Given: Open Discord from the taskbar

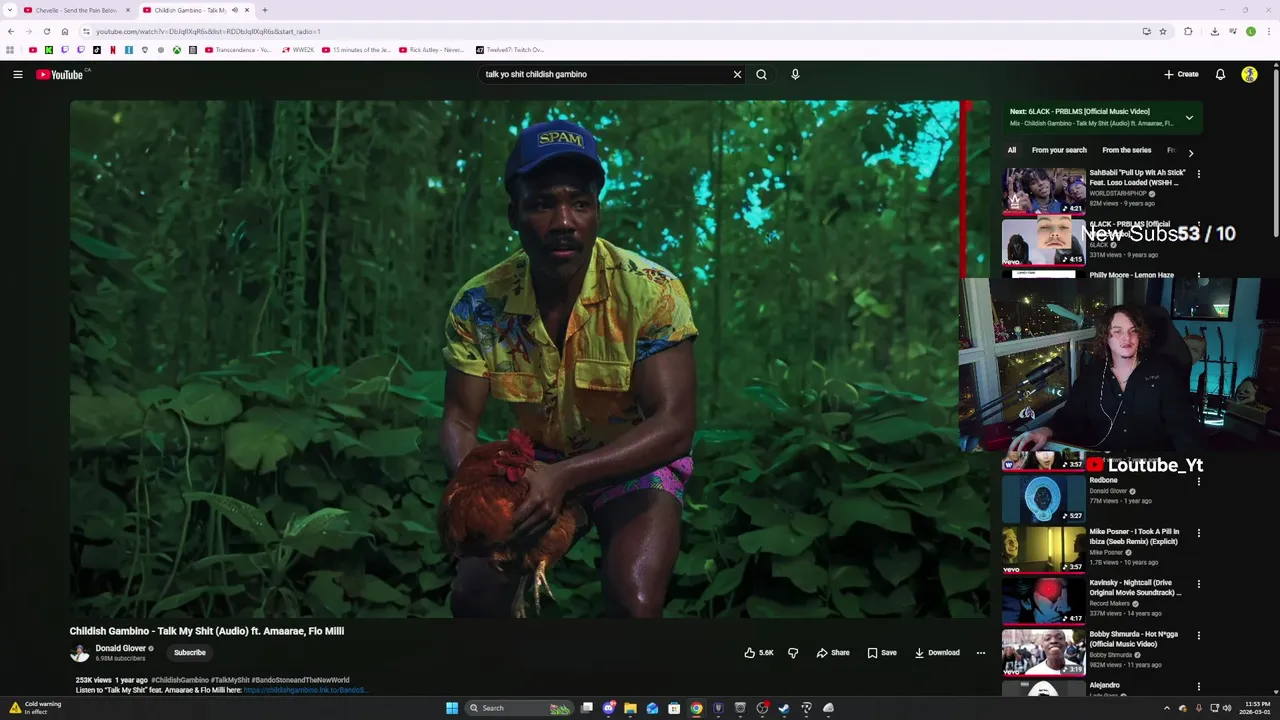Looking at the screenshot, I should click(x=608, y=708).
